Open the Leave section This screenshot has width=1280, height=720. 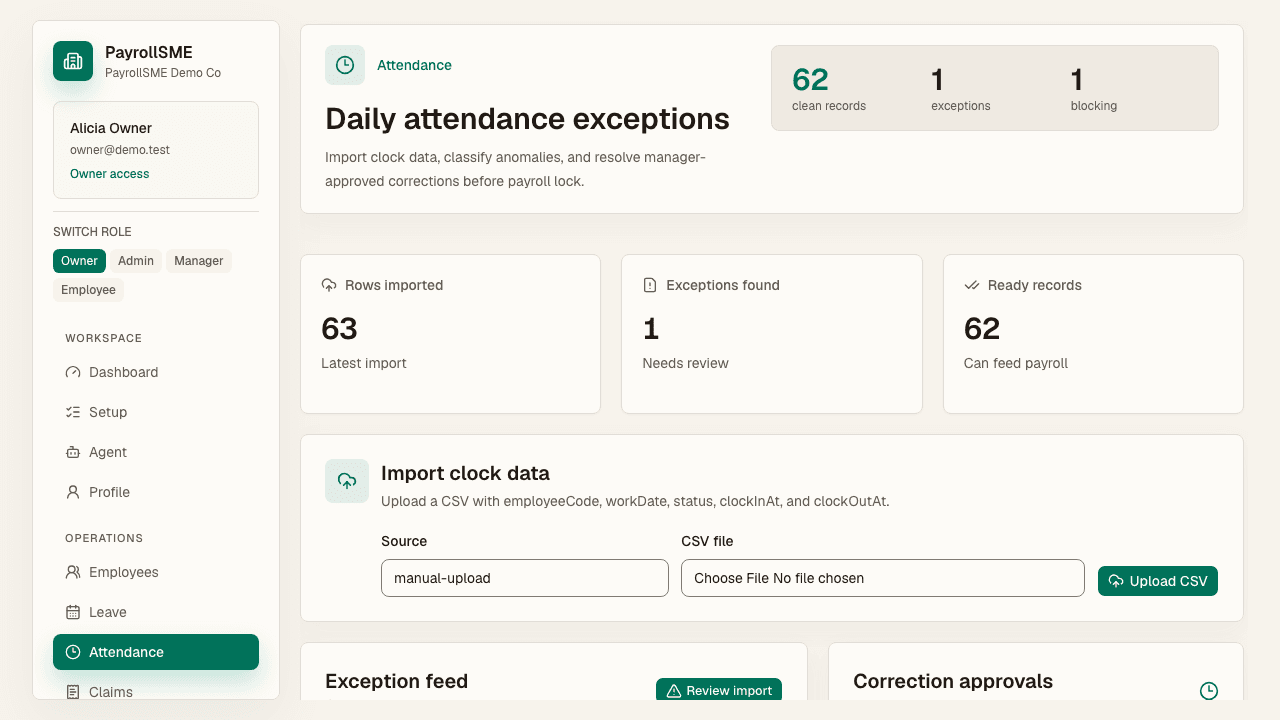point(156,612)
